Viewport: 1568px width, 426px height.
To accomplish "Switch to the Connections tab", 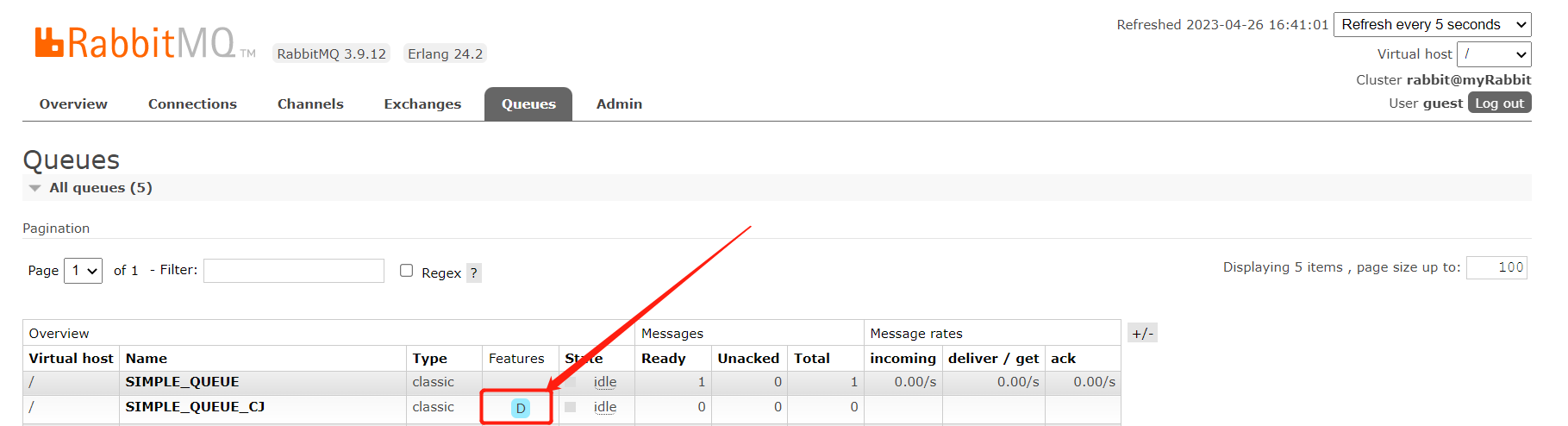I will 192,104.
